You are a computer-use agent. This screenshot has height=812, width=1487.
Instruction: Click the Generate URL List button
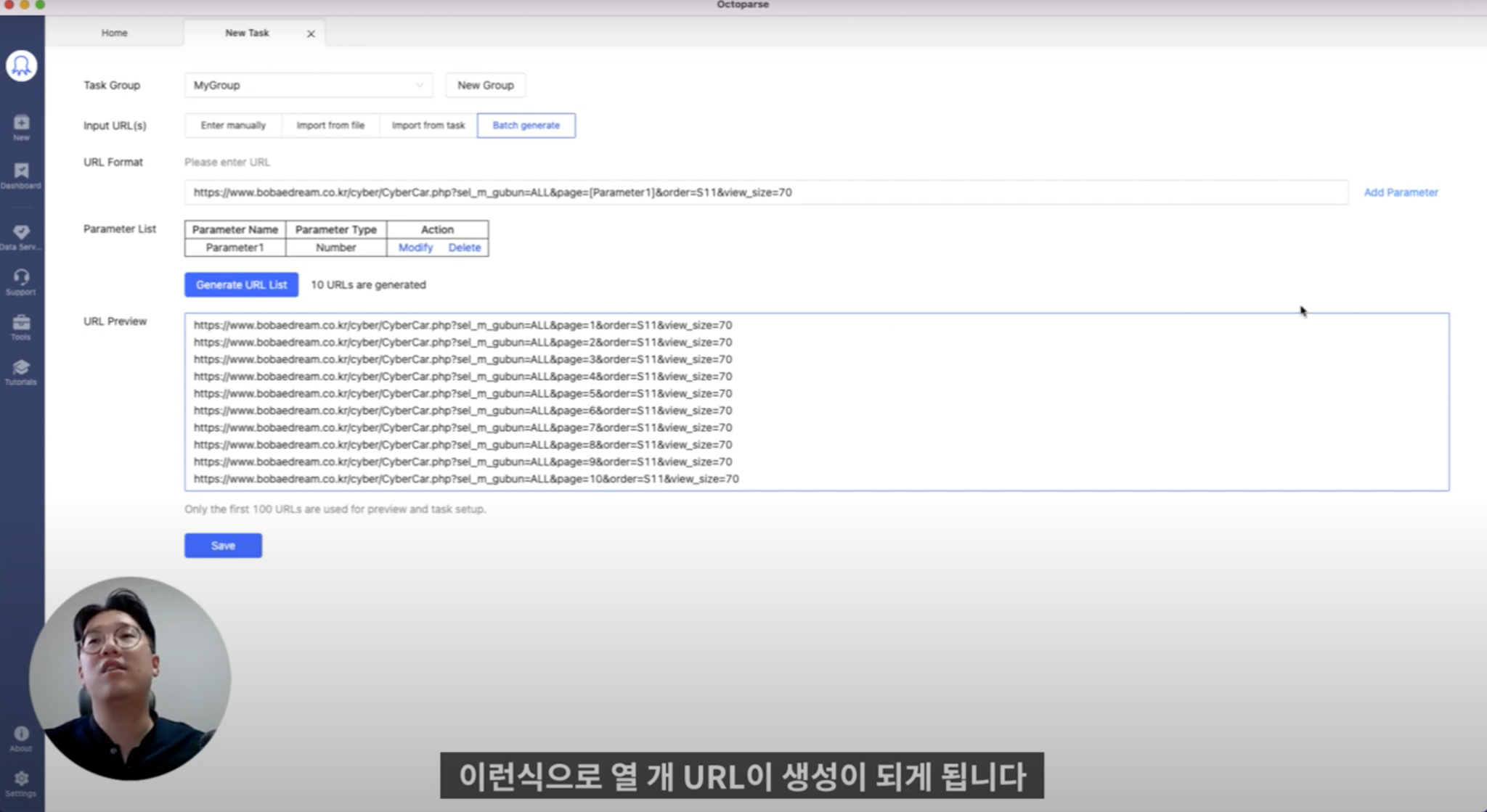pos(241,284)
